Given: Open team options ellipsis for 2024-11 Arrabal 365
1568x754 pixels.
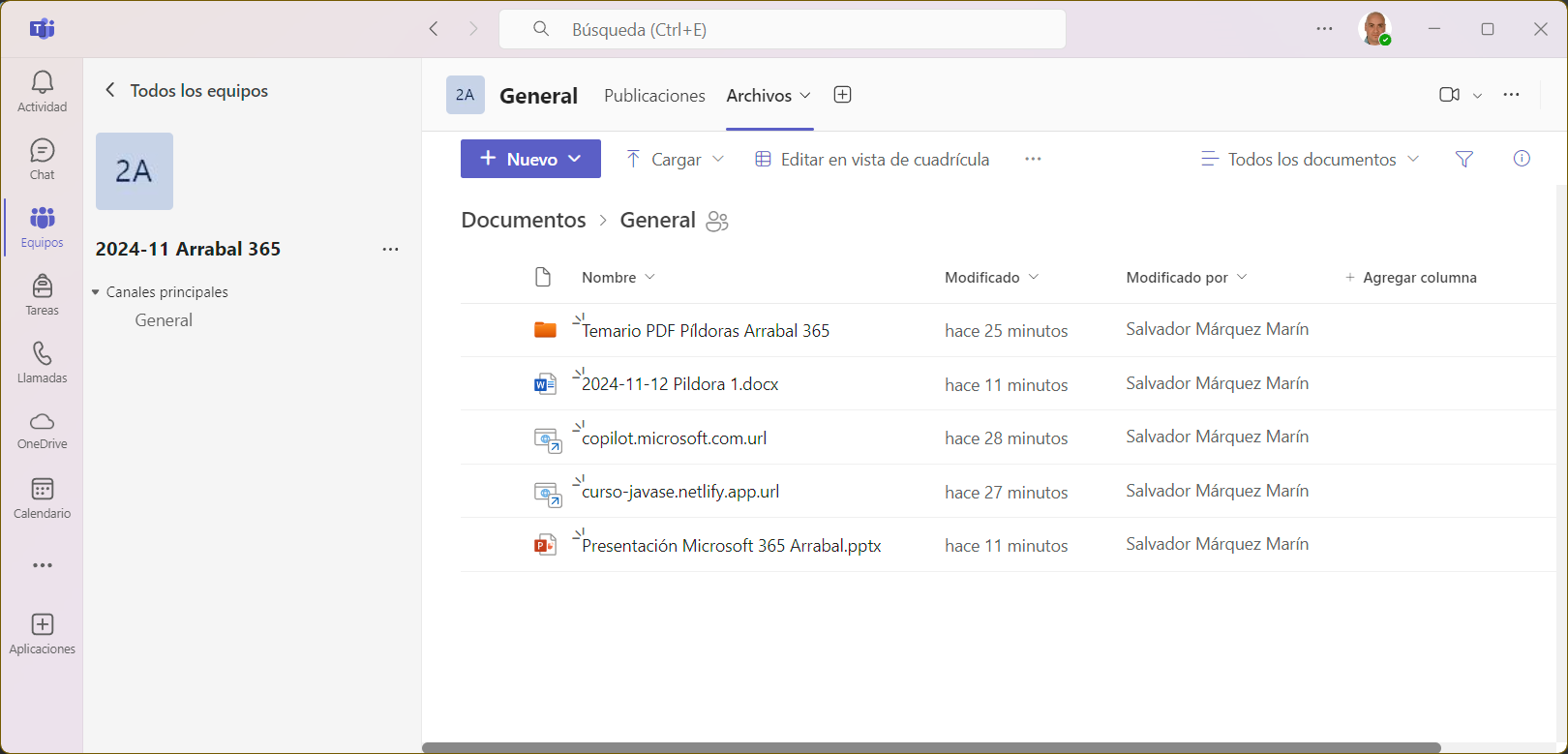Looking at the screenshot, I should (390, 249).
